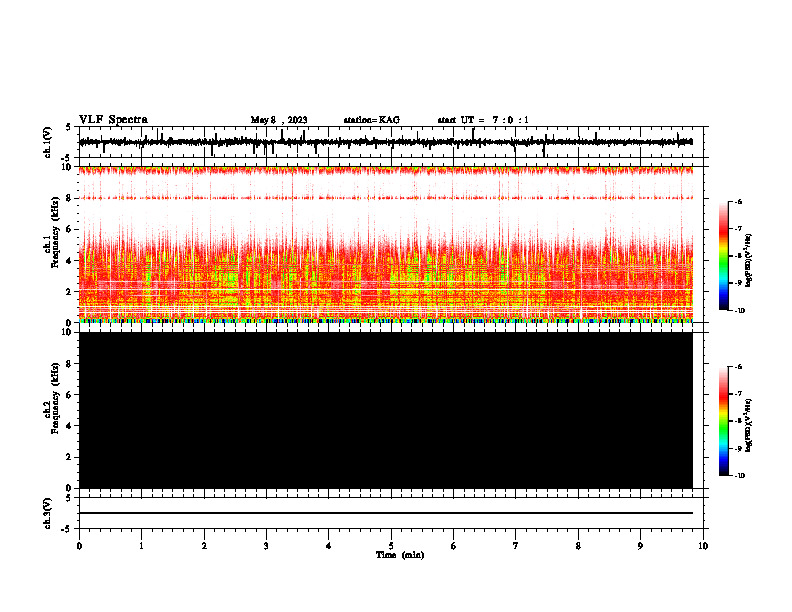792x612 pixels.
Task: Click the ch.1 voltage waveform trace
Action: coord(385,142)
